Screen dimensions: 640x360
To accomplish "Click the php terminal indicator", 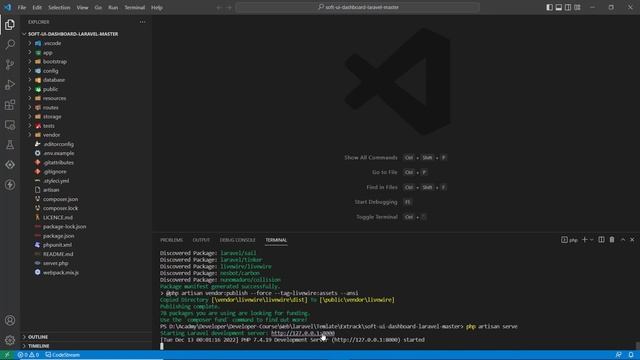I will point(569,240).
